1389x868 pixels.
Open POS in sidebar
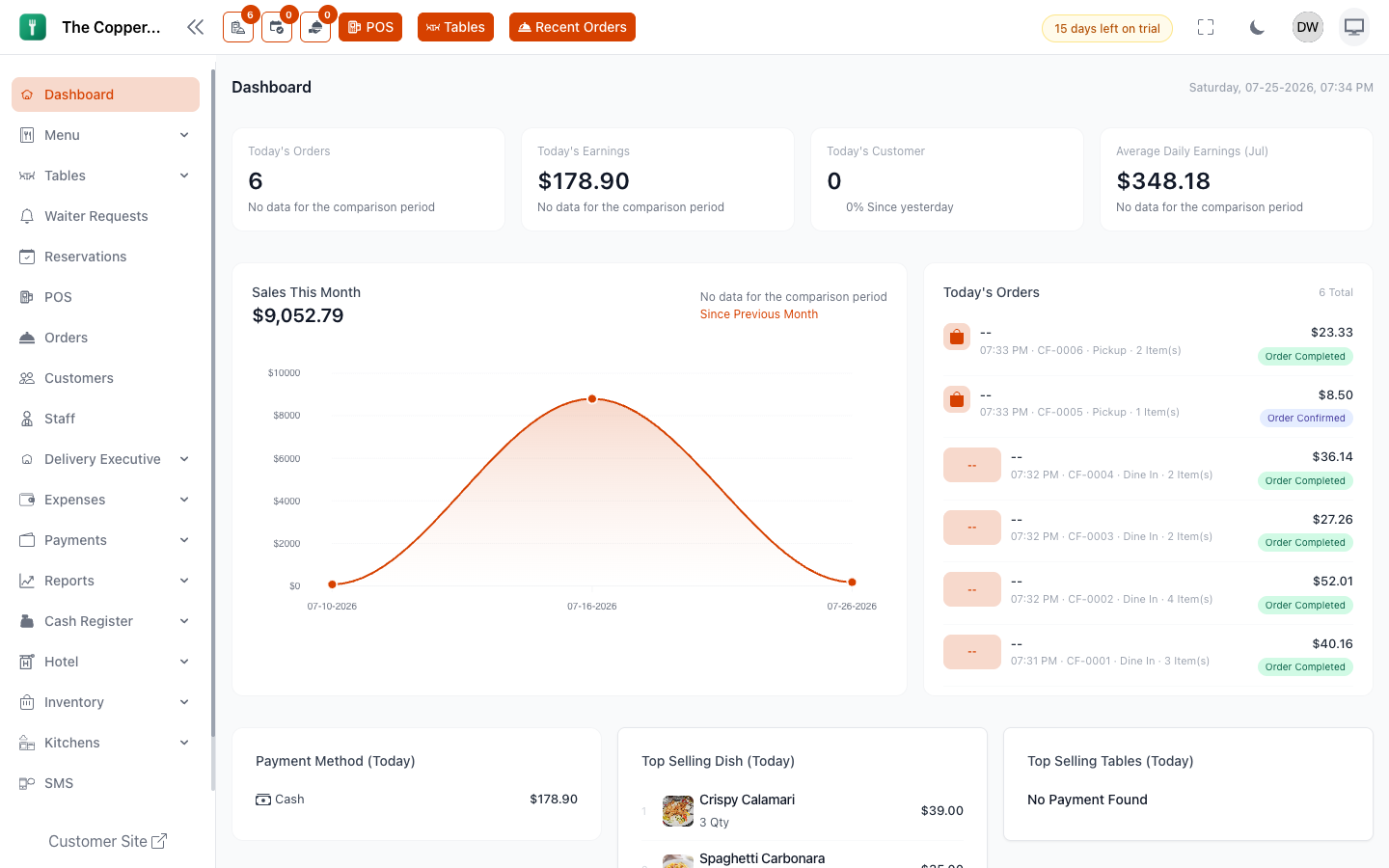point(106,297)
